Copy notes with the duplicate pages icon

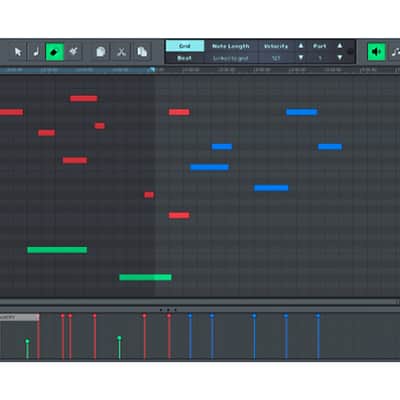(x=142, y=52)
